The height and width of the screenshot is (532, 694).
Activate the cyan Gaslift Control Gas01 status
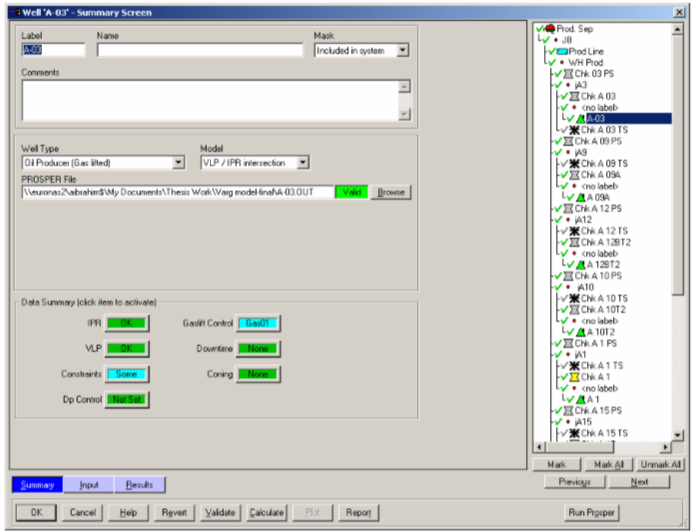[x=258, y=323]
